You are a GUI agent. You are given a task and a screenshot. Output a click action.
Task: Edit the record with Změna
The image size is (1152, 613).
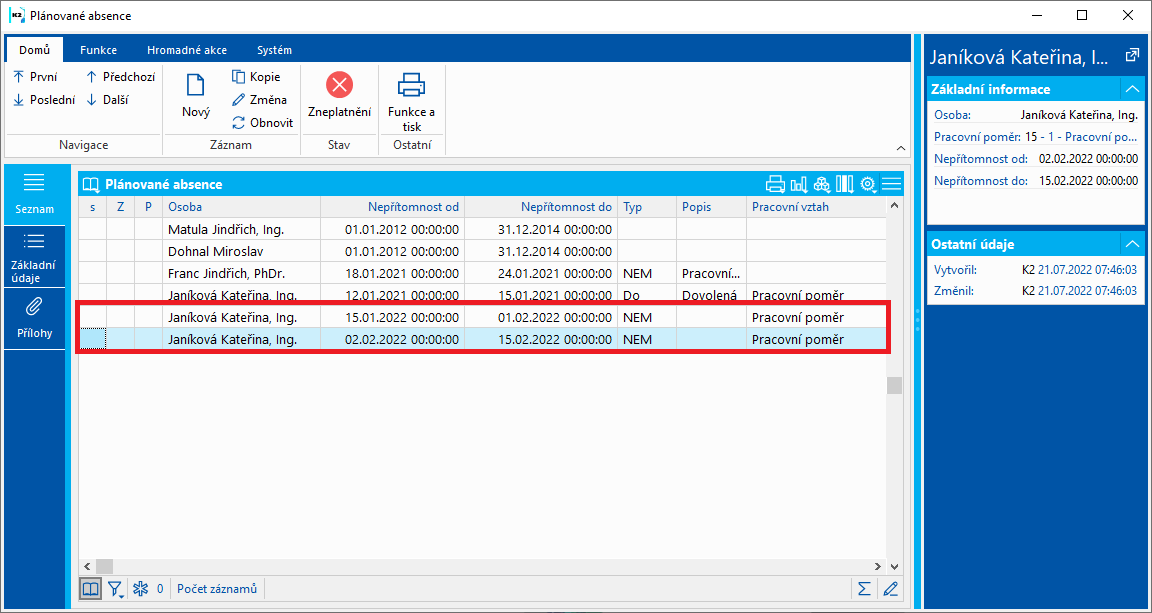click(x=259, y=100)
